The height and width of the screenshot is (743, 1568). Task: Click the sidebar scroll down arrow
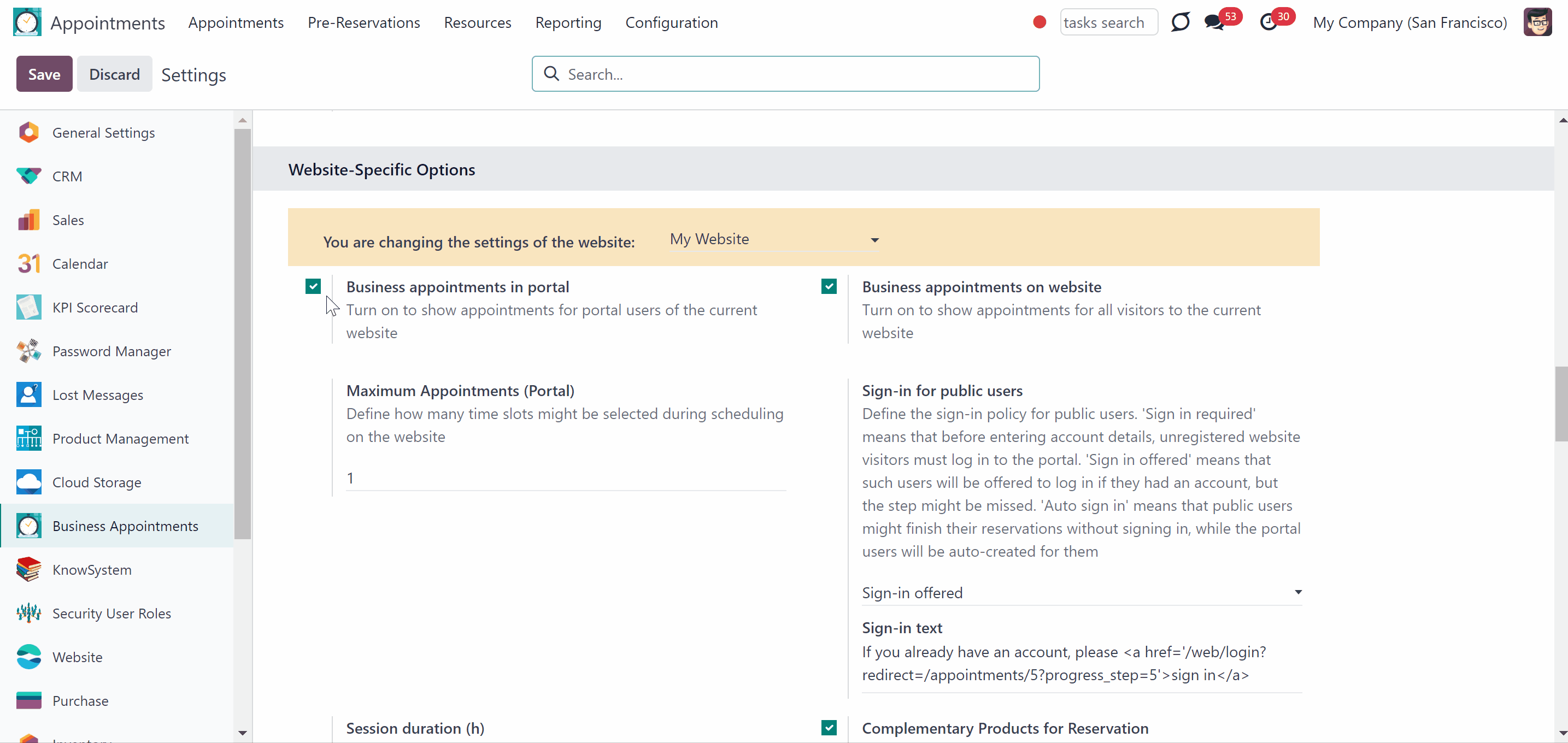(242, 733)
